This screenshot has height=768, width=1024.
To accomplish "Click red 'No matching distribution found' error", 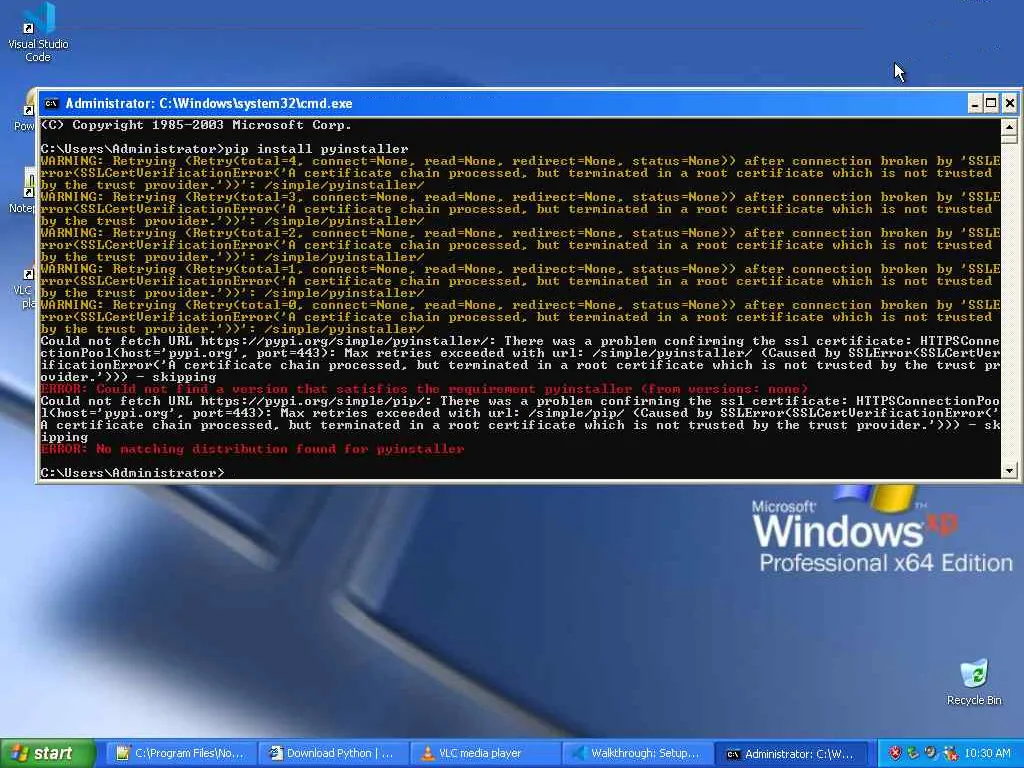I will [252, 449].
